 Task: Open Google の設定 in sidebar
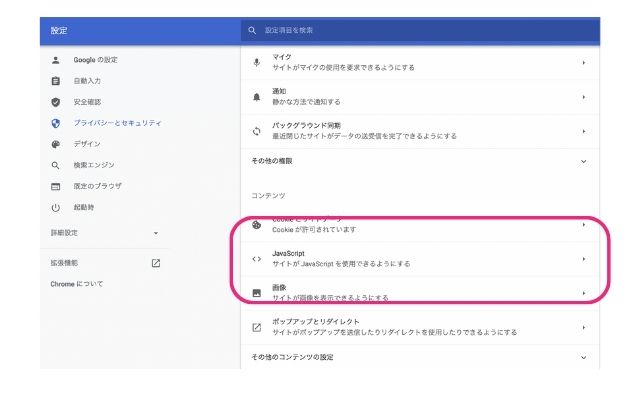(96, 60)
